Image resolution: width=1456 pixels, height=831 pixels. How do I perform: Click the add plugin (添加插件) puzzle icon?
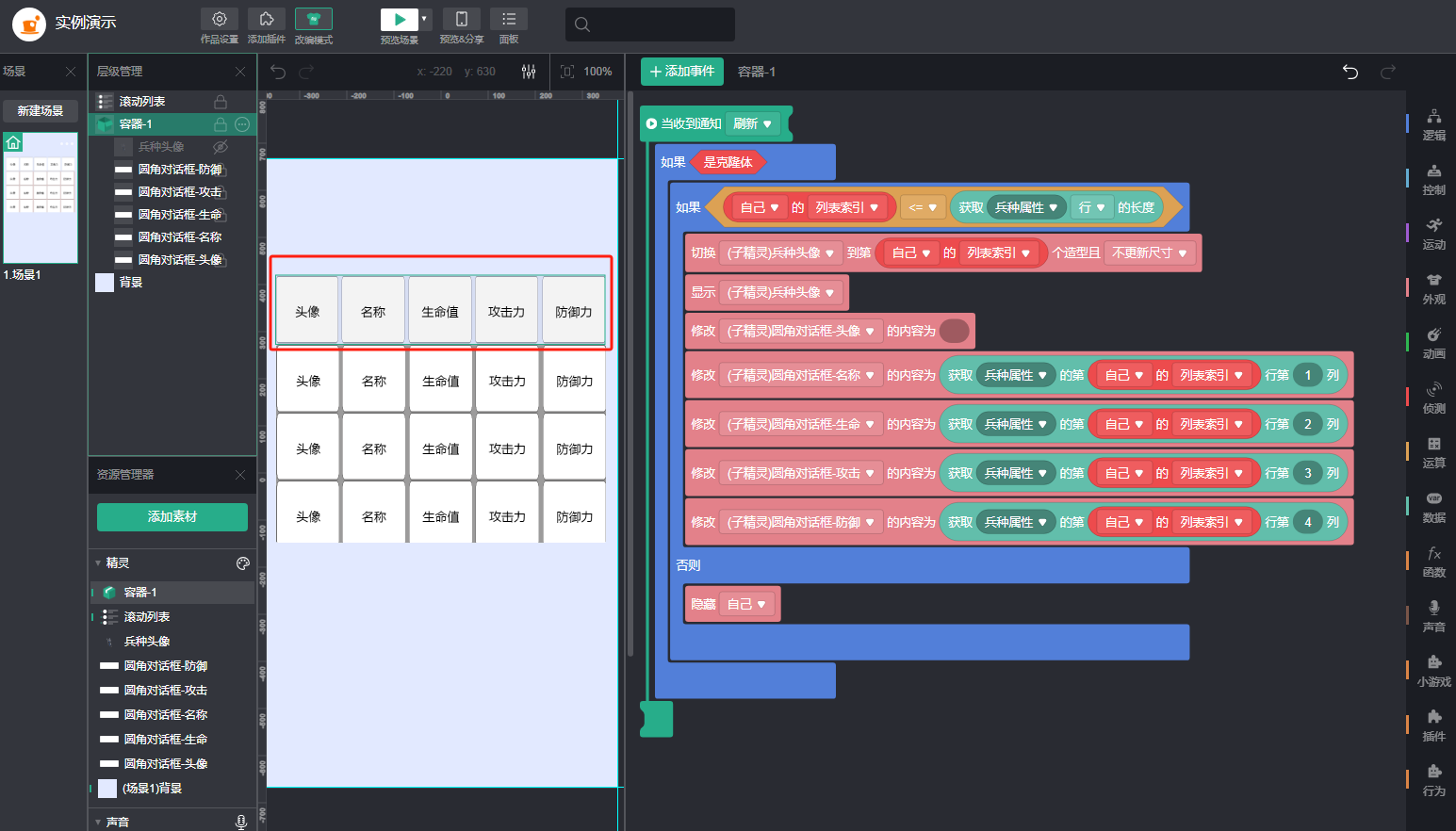coord(267,19)
